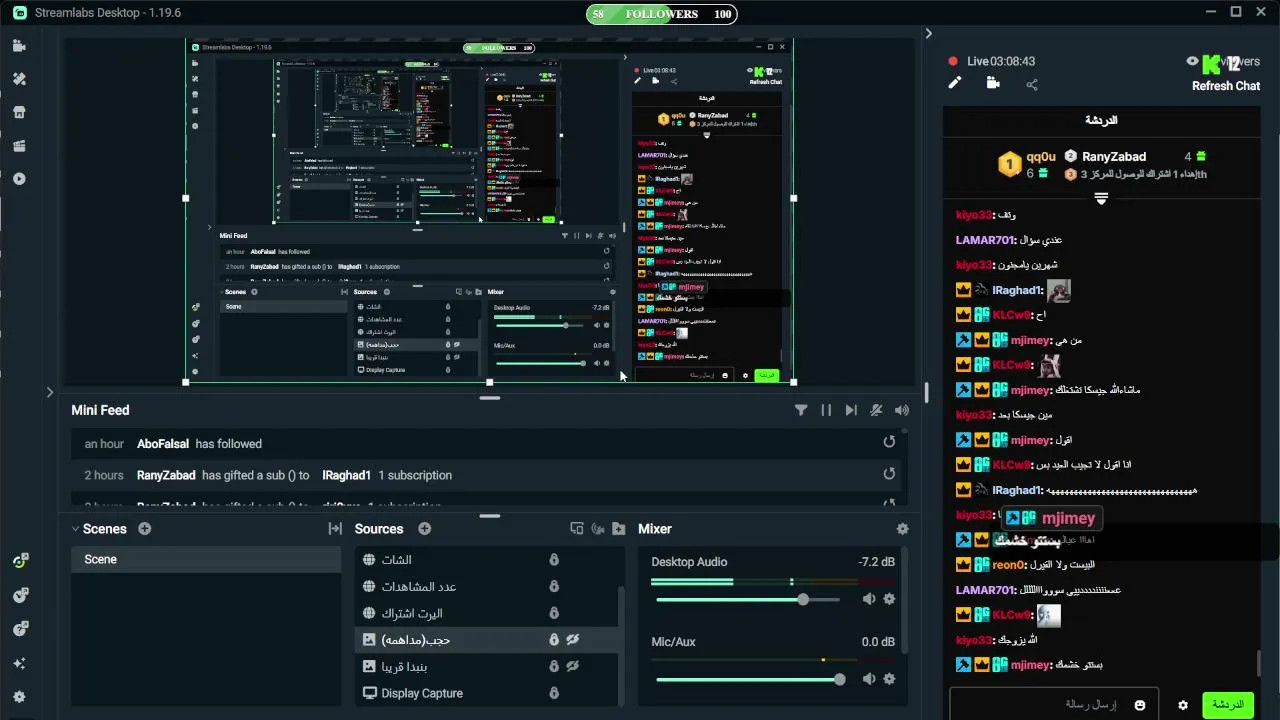This screenshot has width=1280, height=720.
Task: Send message with green الدردشة button
Action: coord(1228,705)
